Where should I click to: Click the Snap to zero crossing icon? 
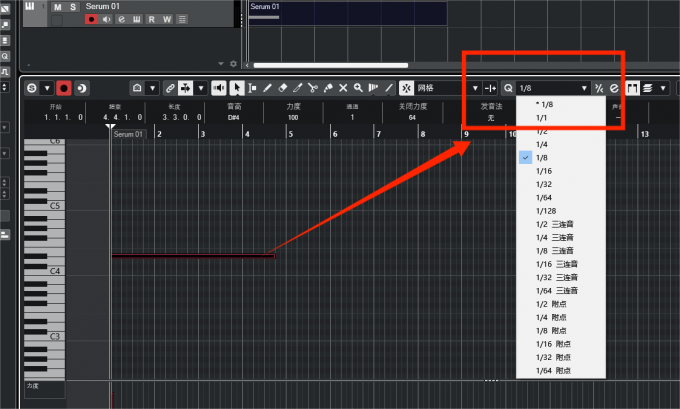point(490,88)
